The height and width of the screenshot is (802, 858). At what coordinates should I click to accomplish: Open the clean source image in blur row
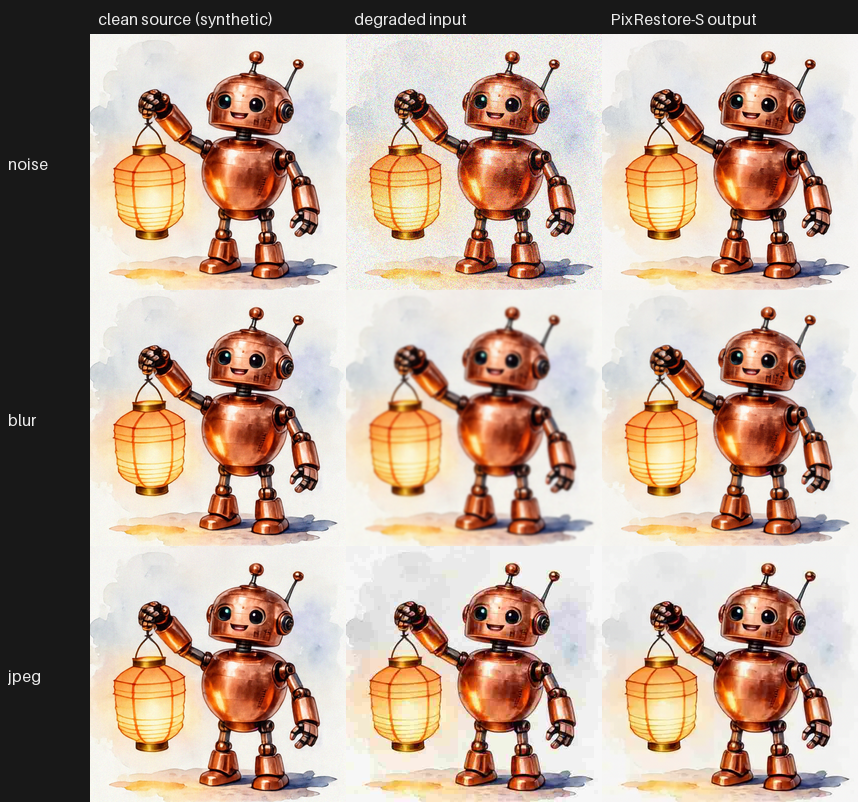point(218,418)
